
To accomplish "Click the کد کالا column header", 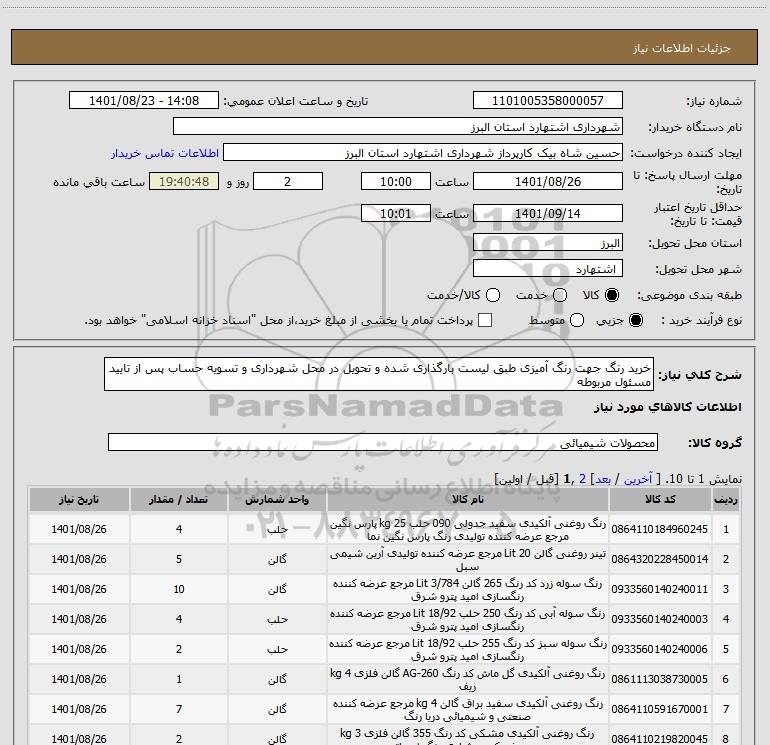I will pyautogui.click(x=660, y=499).
